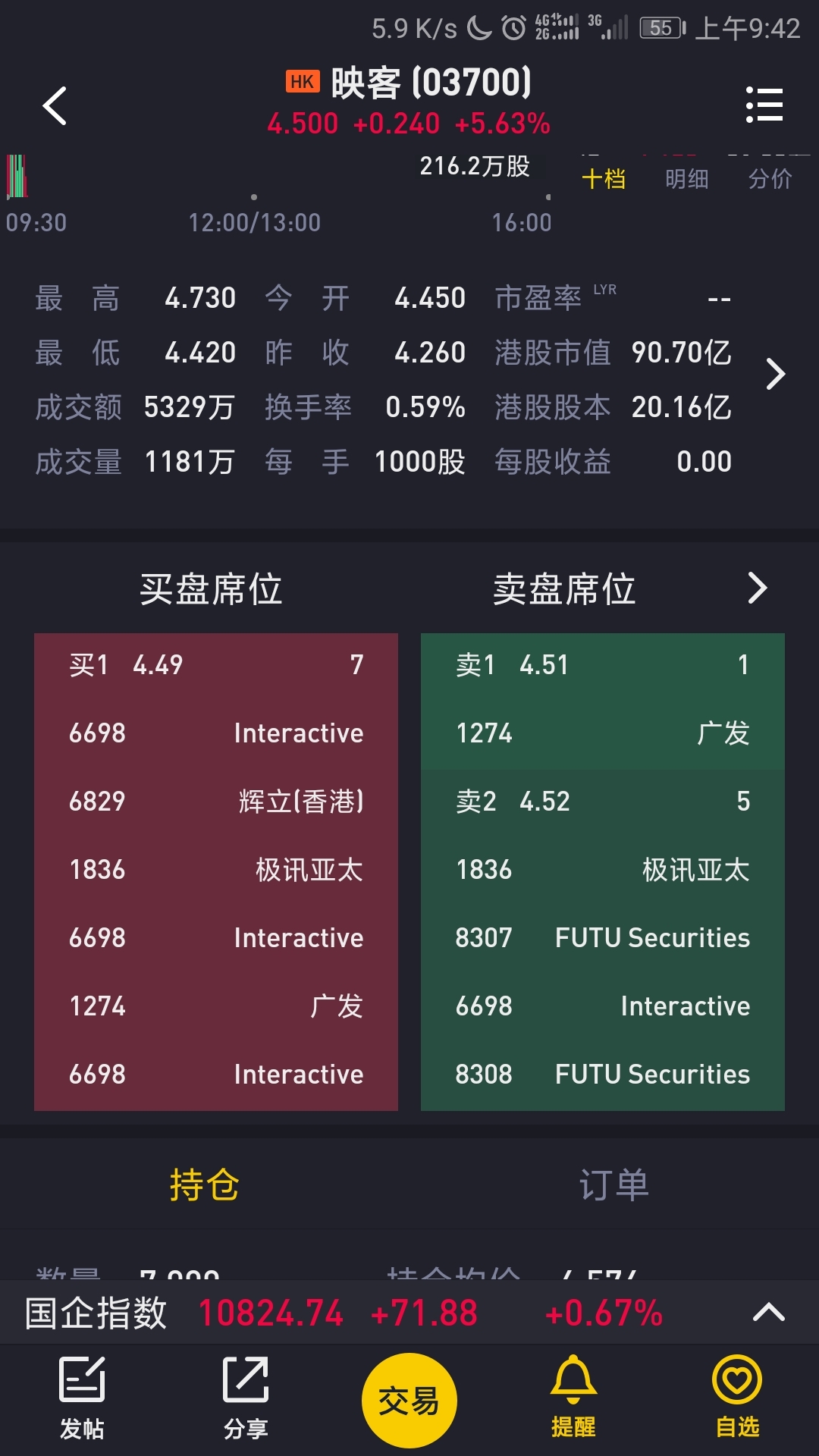This screenshot has height=1456, width=819.
Task: Tap the red-green volume bars on chart
Action: pos(17,176)
